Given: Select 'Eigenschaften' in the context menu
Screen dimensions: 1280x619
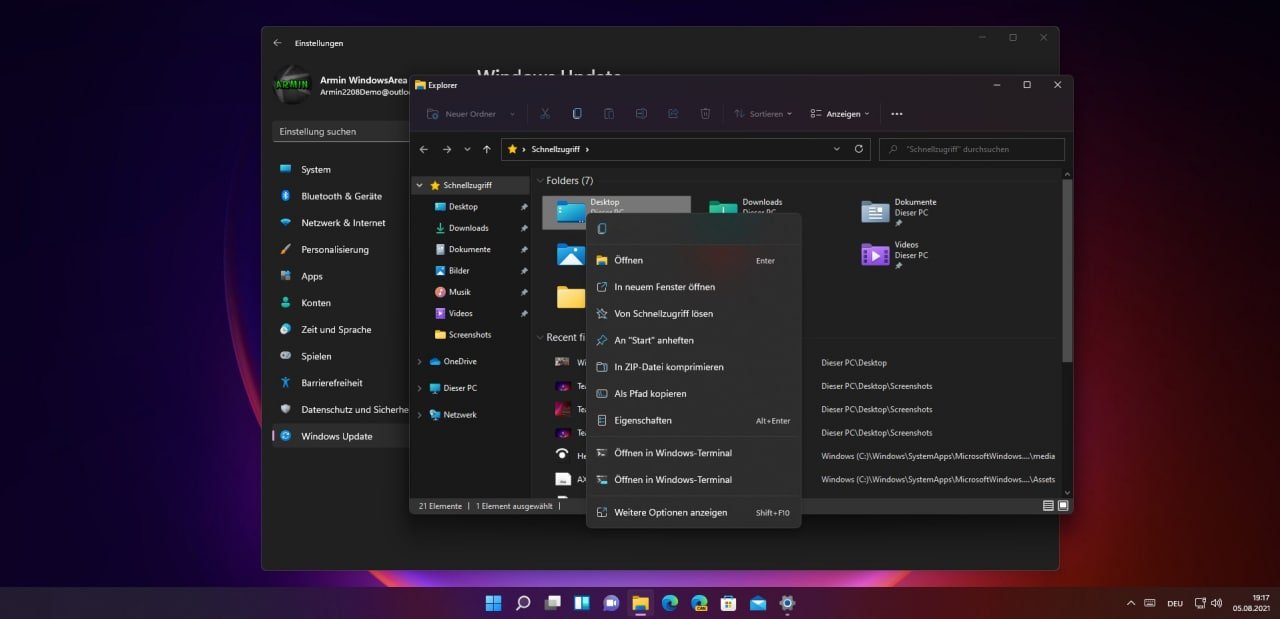Looking at the screenshot, I should pos(643,421).
